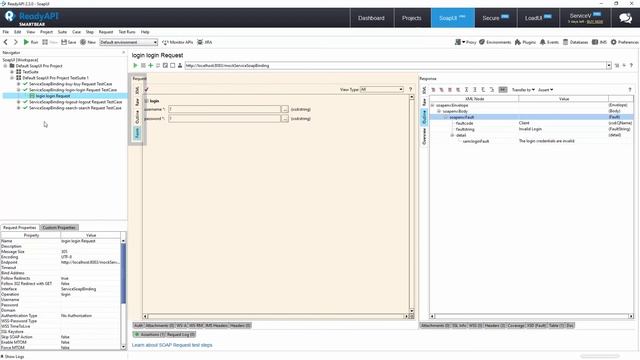Open Monitor APIs from the toolbar

[x=178, y=42]
